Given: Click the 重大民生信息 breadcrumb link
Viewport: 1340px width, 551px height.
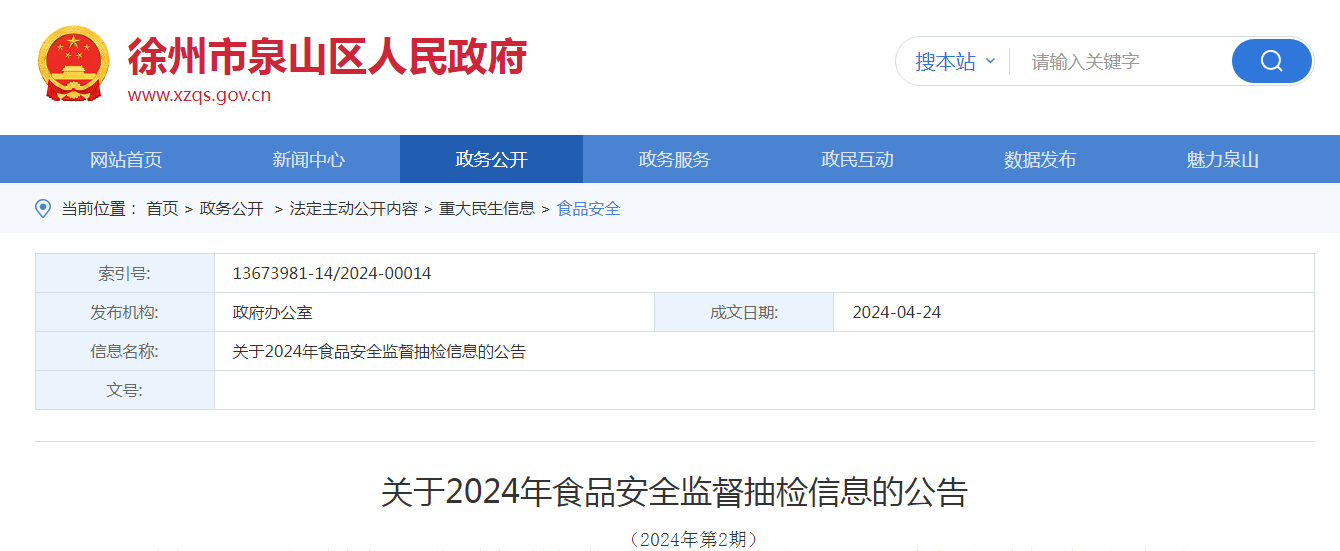Looking at the screenshot, I should pos(487,209).
